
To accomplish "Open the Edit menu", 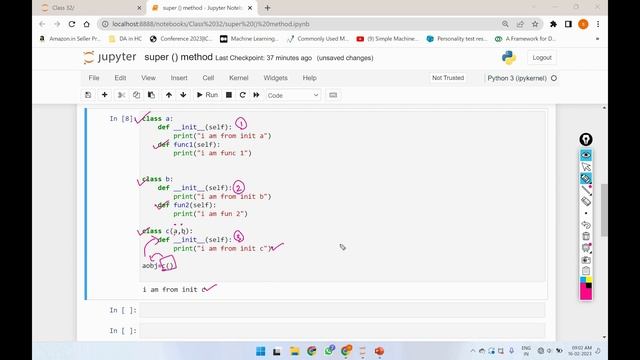I will click(x=120, y=78).
